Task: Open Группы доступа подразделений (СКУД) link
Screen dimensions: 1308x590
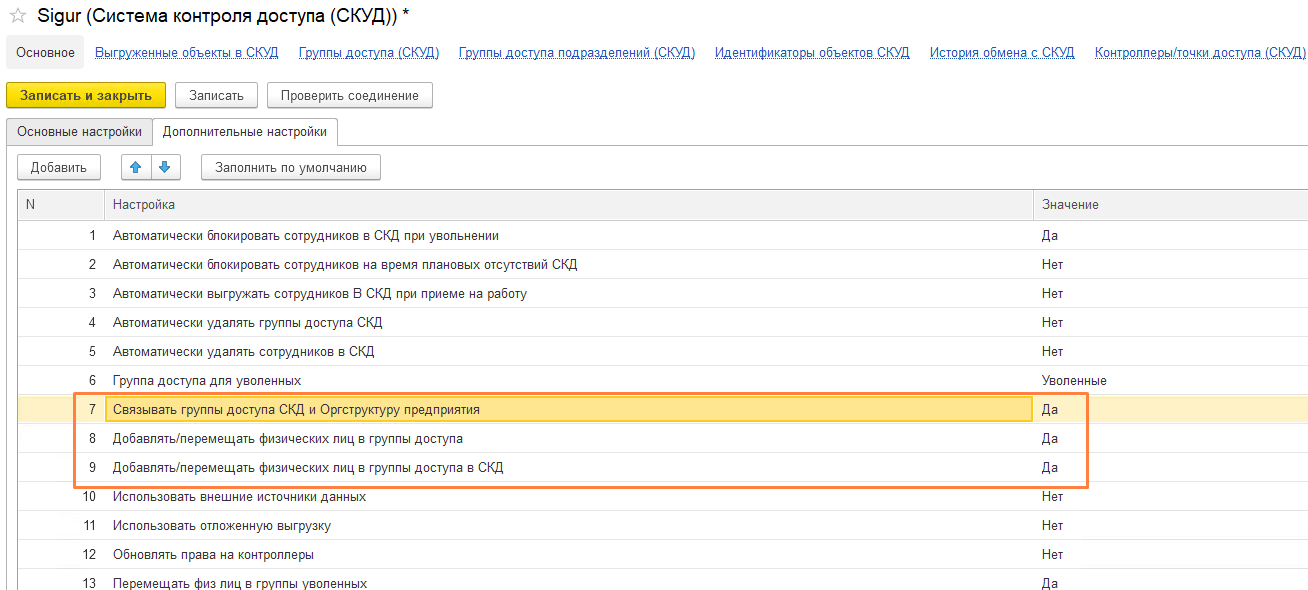Action: click(577, 52)
